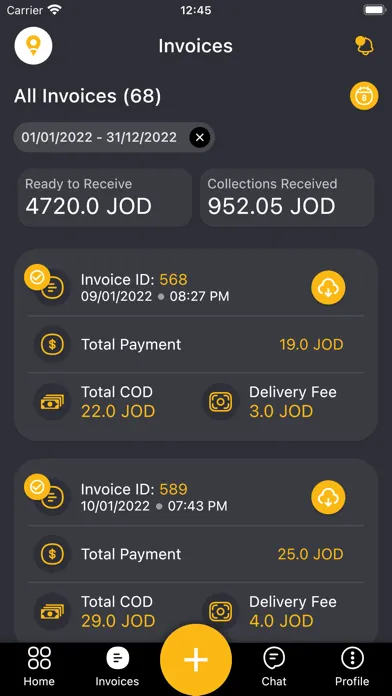This screenshot has width=392, height=696.
Task: Open the Profile tab
Action: point(352,666)
